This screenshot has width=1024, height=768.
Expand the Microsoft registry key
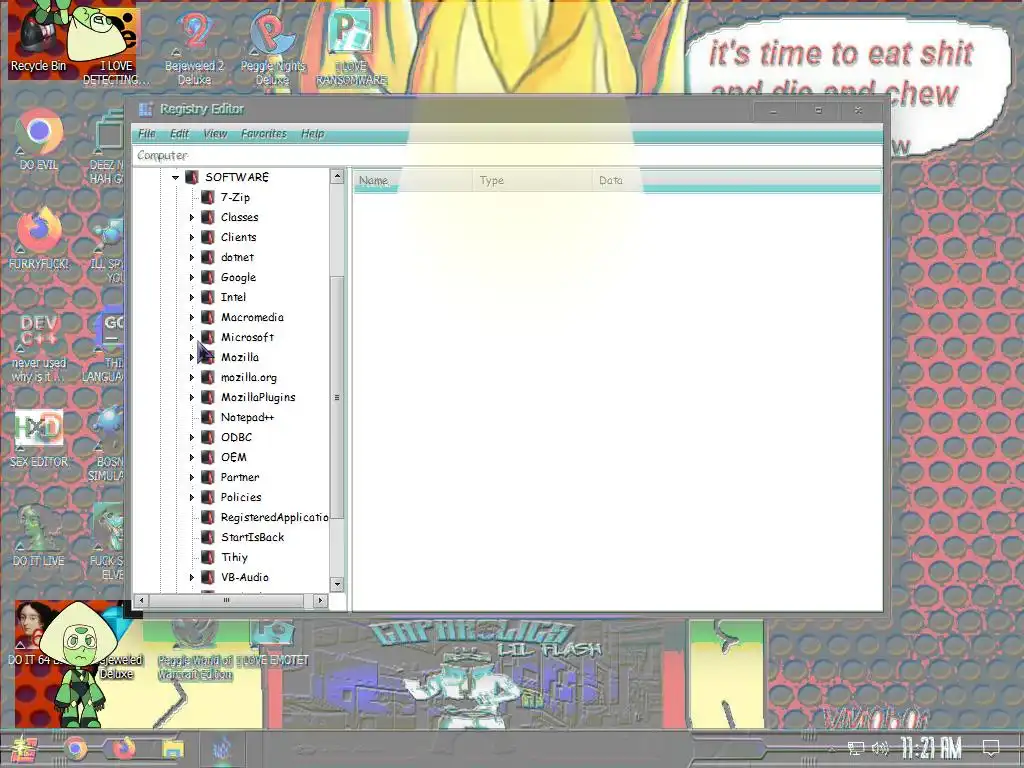pyautogui.click(x=191, y=337)
